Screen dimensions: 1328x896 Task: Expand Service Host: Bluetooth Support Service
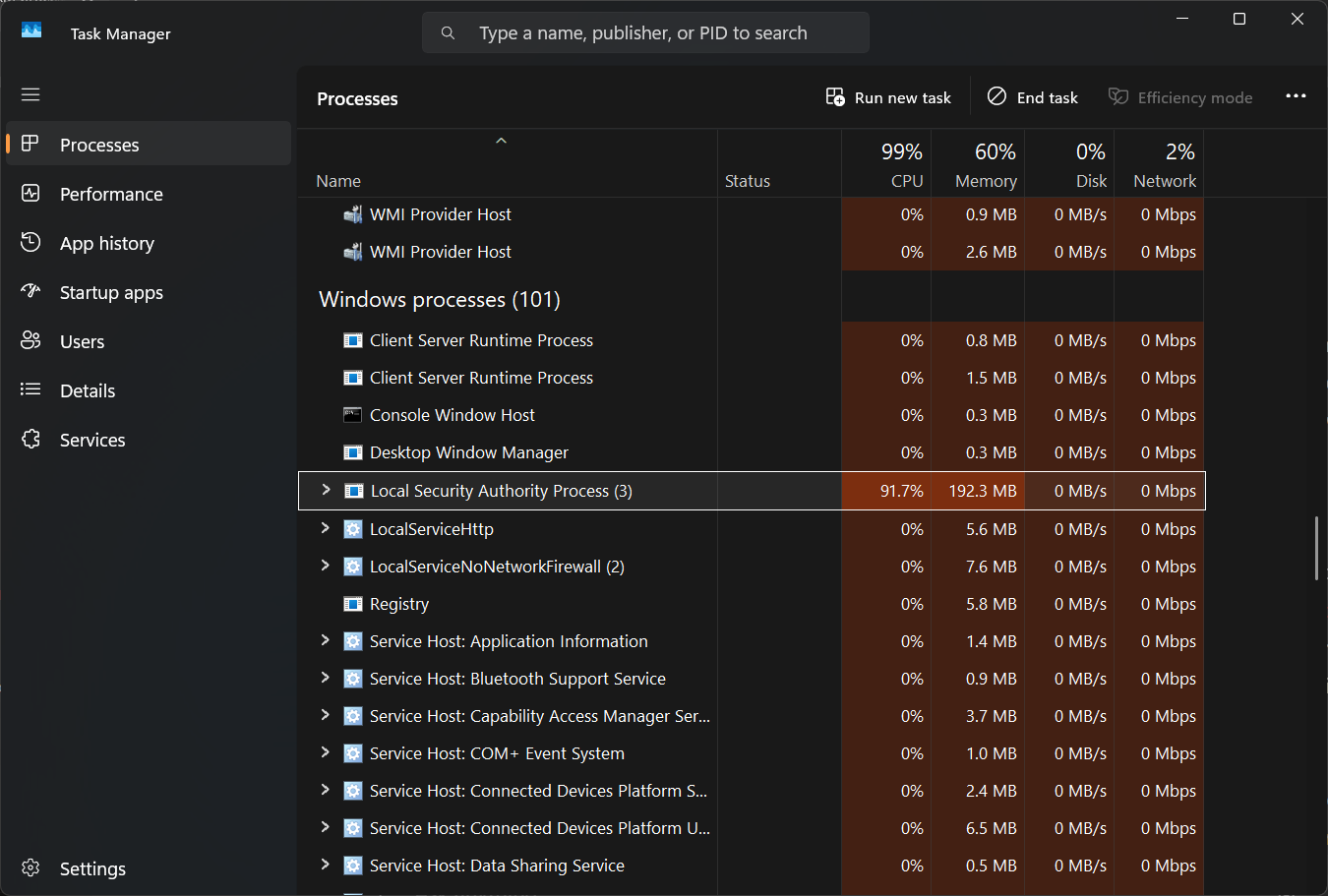tap(326, 678)
